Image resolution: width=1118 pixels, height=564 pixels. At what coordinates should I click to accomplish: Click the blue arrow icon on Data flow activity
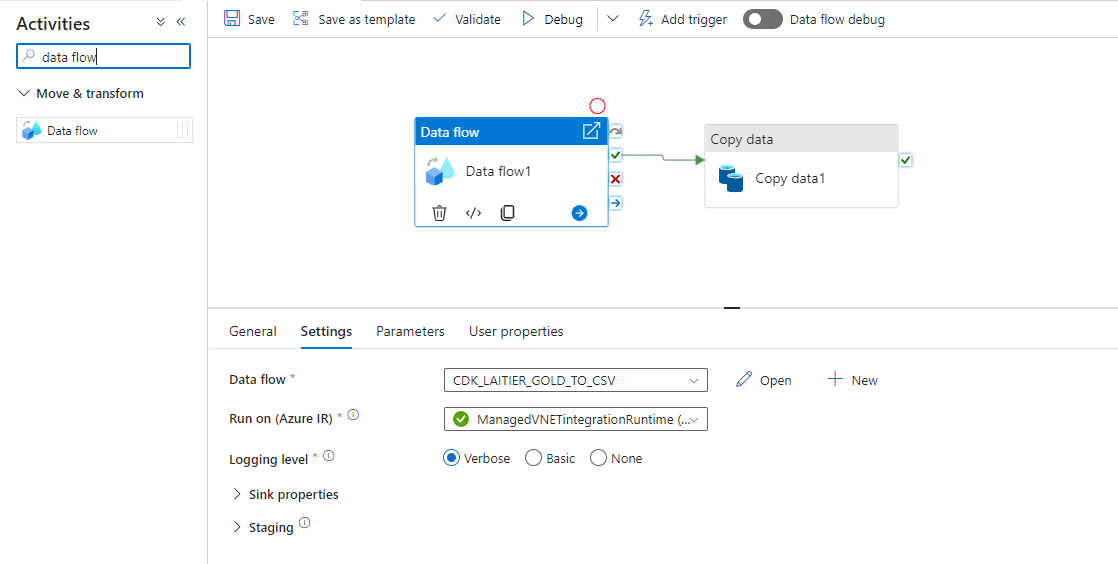(579, 213)
